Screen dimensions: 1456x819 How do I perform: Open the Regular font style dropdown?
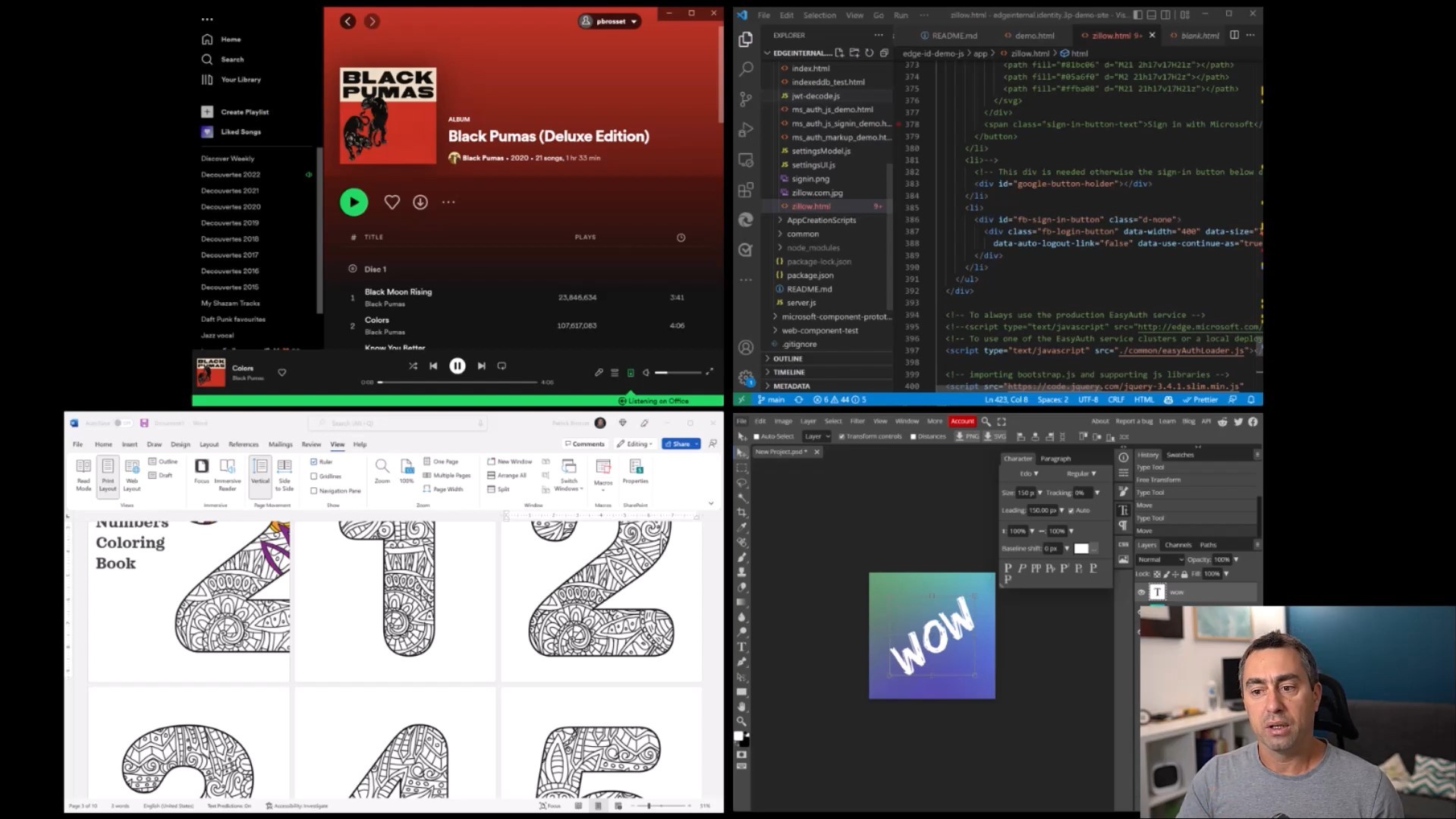[x=1081, y=474]
